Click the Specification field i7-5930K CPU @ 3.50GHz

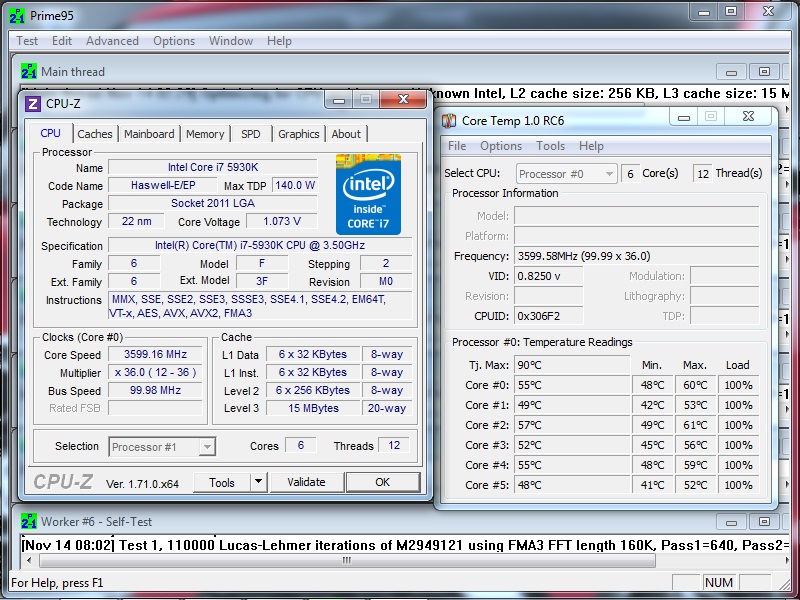pos(260,245)
